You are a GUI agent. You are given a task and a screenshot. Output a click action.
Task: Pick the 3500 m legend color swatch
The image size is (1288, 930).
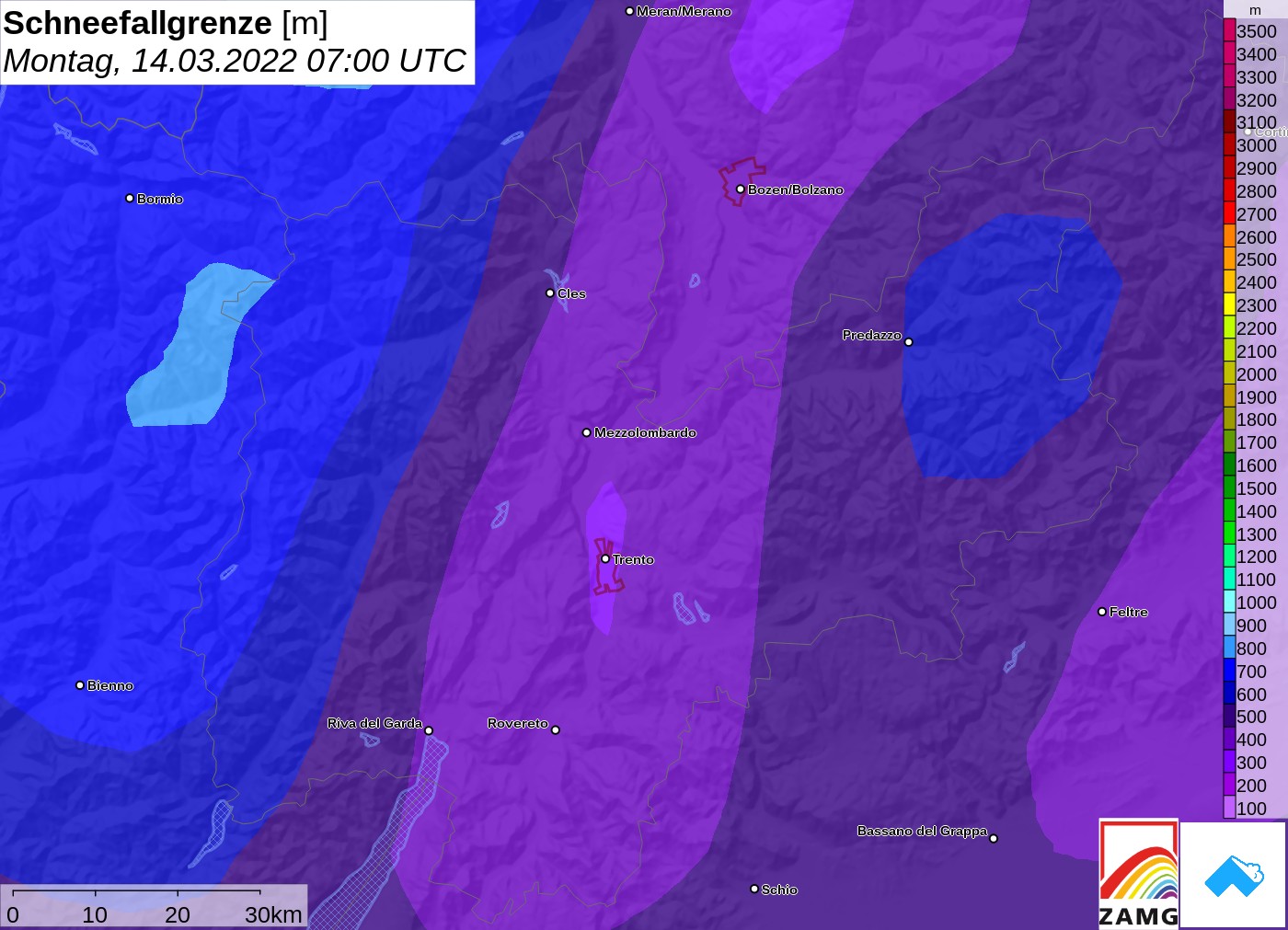(x=1229, y=30)
